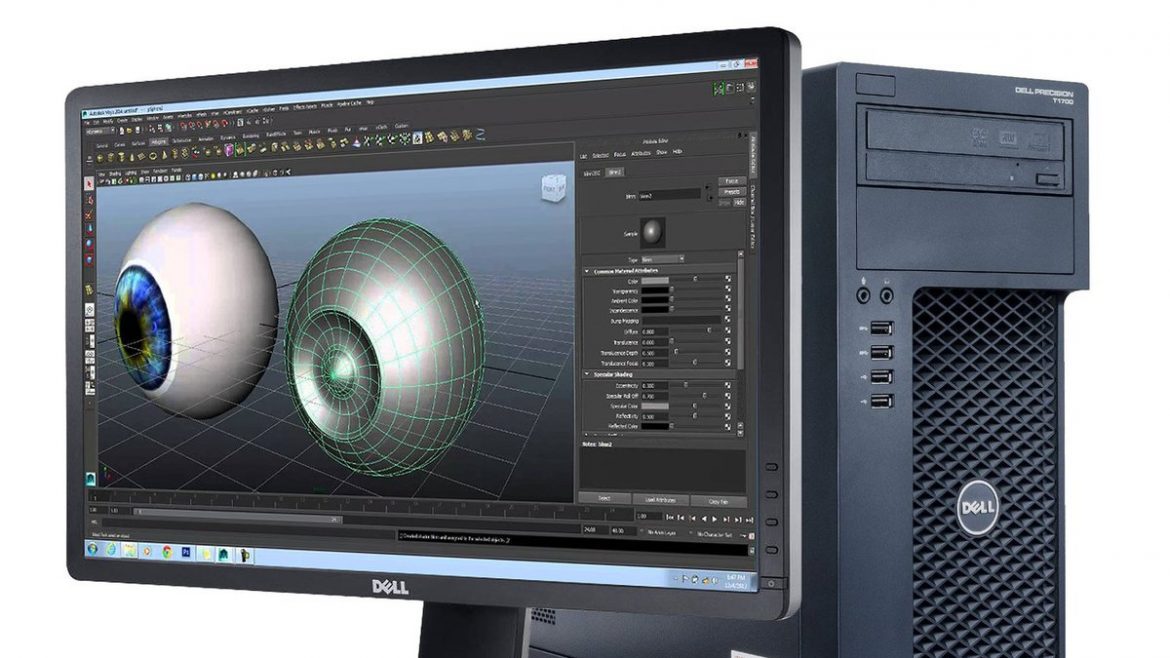Click the ViewCube in the viewport

553,188
